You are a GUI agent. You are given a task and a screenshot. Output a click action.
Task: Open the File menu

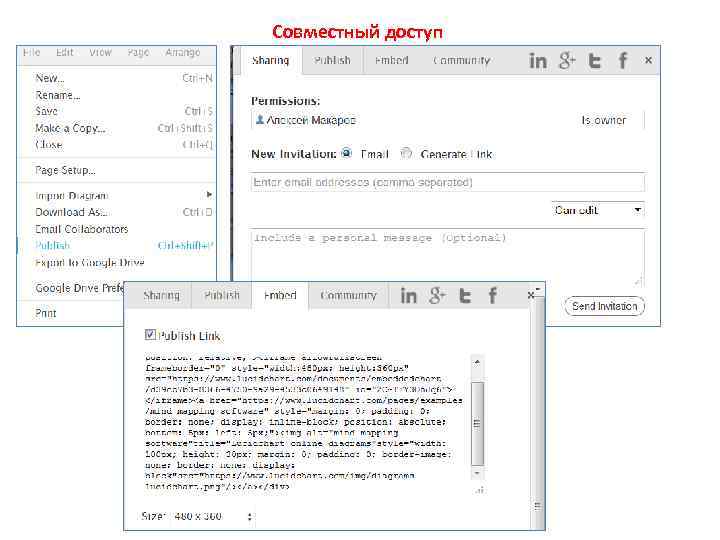[x=32, y=52]
